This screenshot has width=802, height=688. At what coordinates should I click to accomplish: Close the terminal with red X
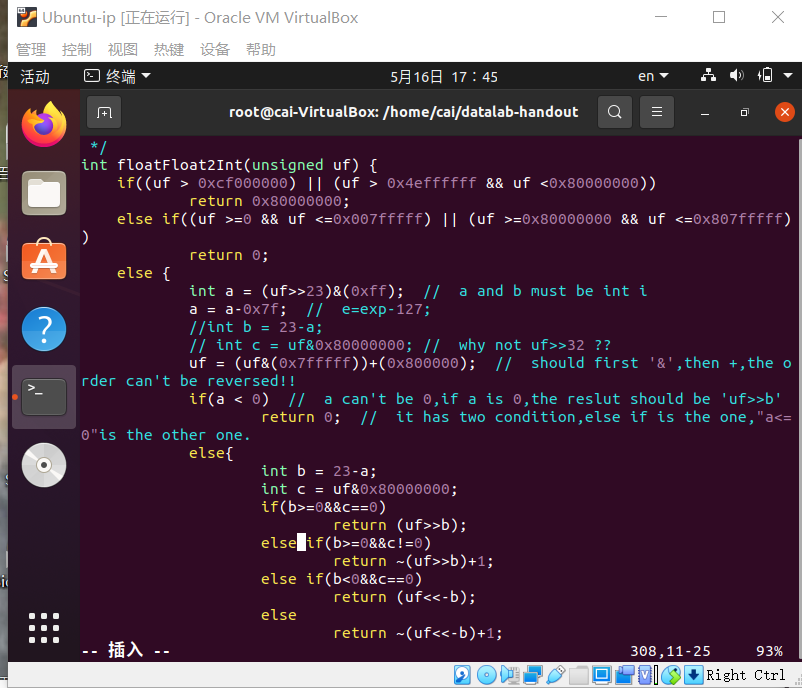785,112
